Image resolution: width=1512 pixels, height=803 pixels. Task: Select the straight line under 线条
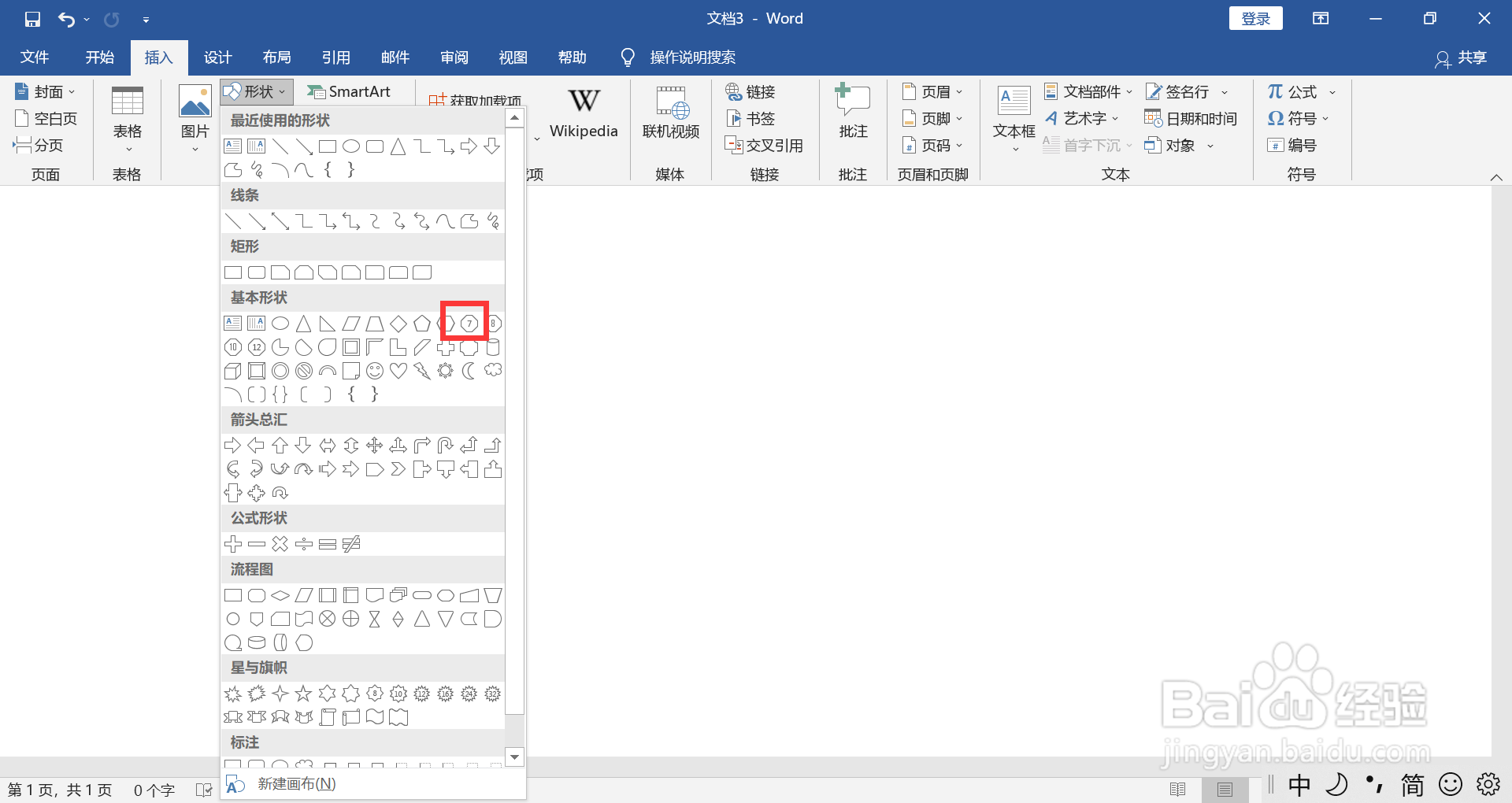233,221
